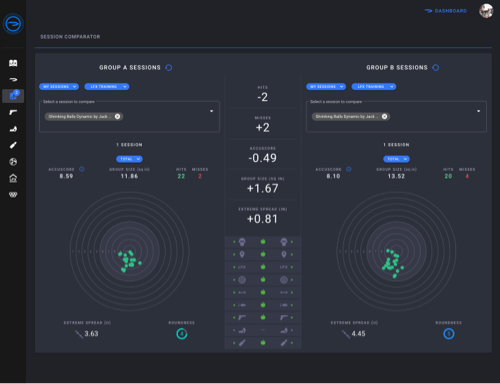This screenshot has height=384, width=500.
Task: Open the Session Comparator sidebar icon with badge
Action: pyautogui.click(x=13, y=96)
